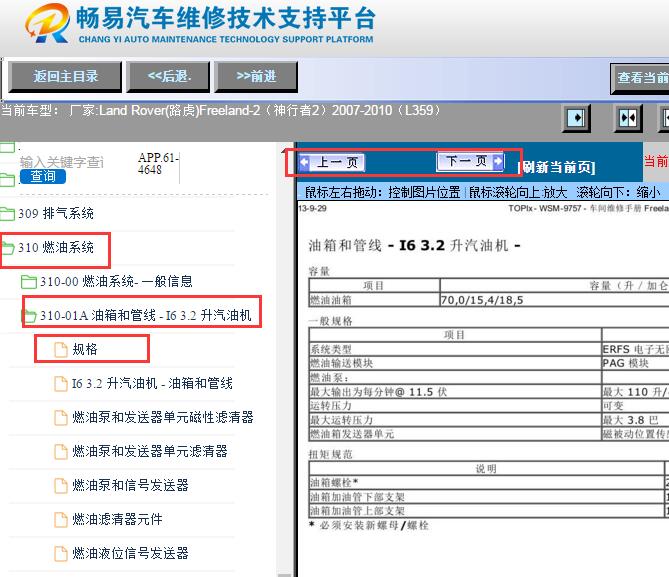Viewport: 669px width, 577px height.
Task: Open 燃油滤清器元件 document
Action: tap(117, 519)
